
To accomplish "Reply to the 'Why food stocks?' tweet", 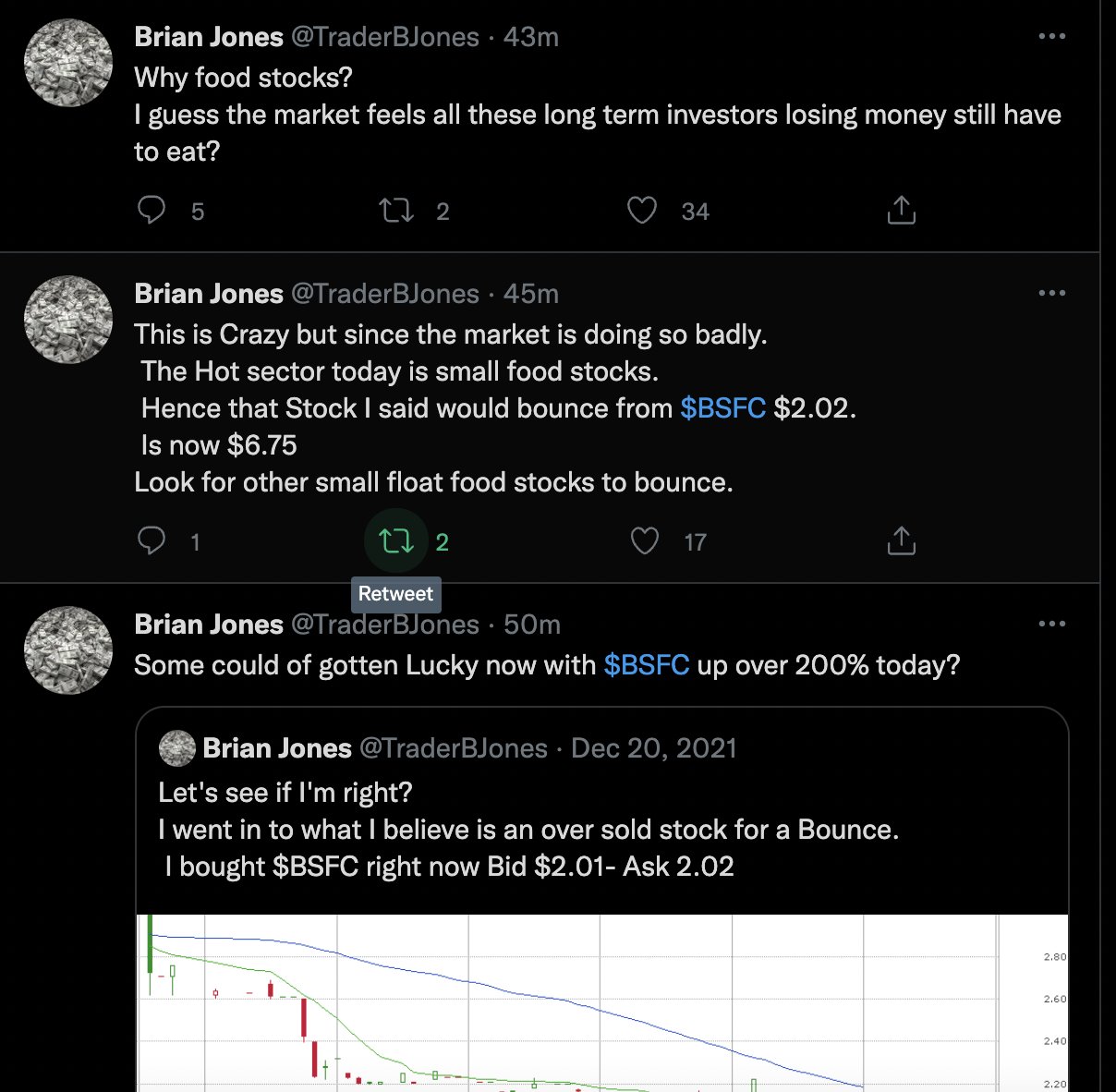I will point(152,211).
